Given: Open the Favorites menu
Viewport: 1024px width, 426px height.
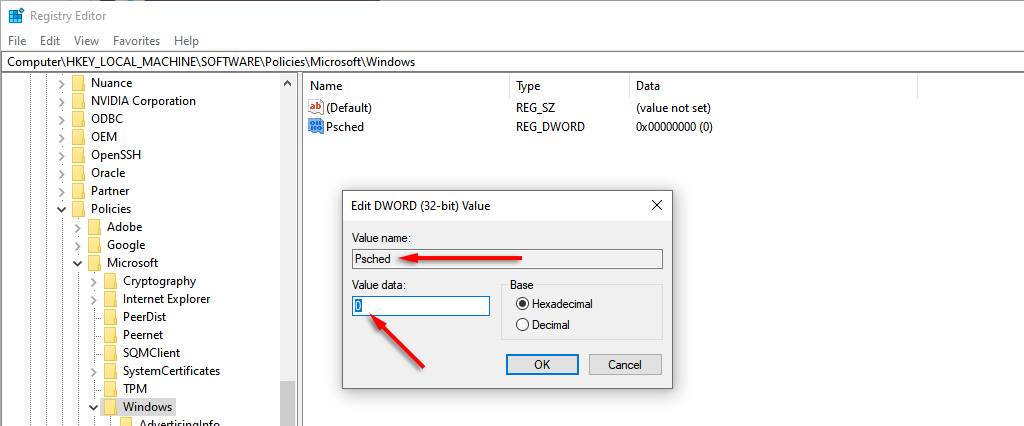Looking at the screenshot, I should coord(136,41).
